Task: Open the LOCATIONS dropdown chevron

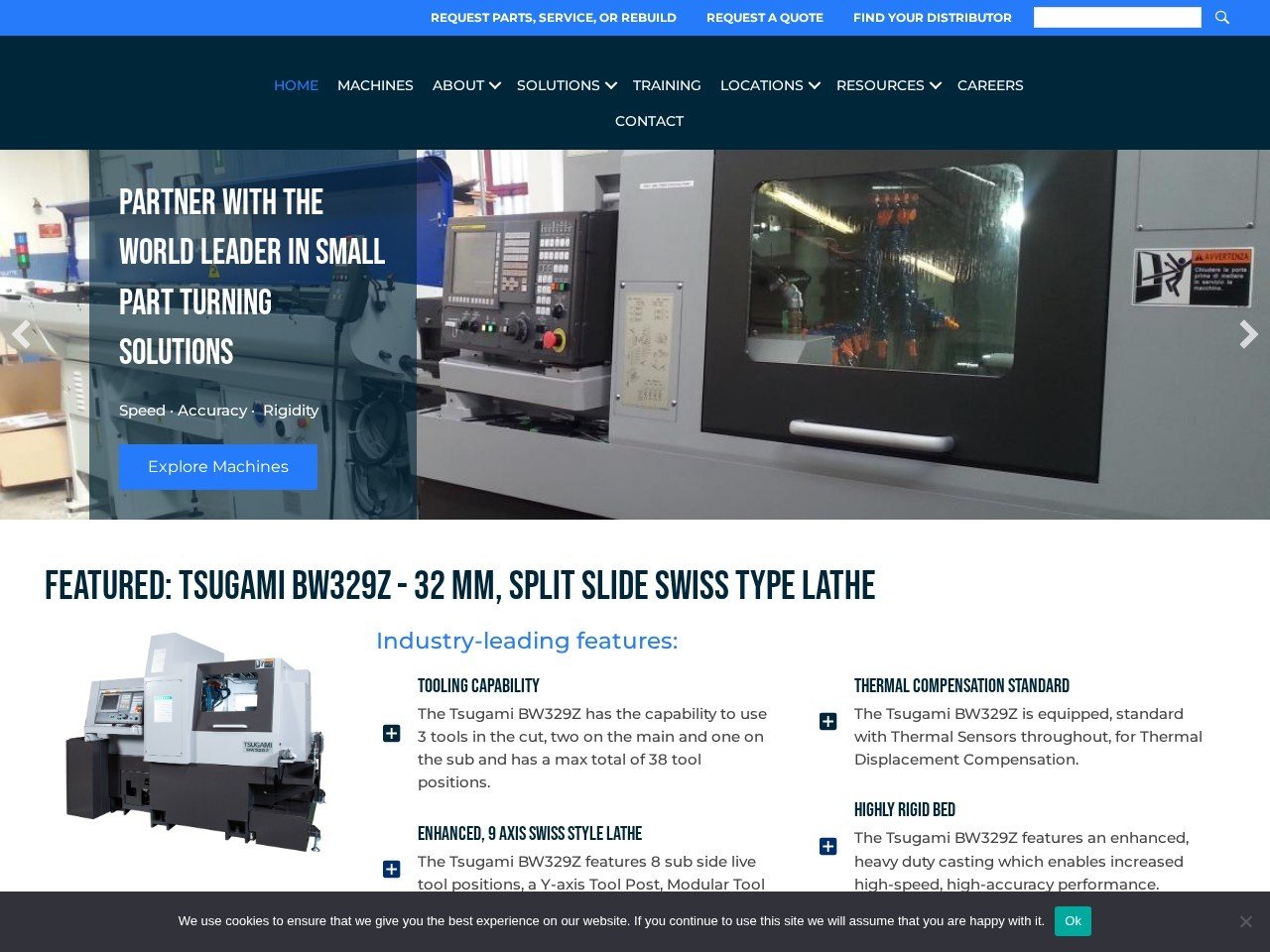Action: (x=815, y=85)
